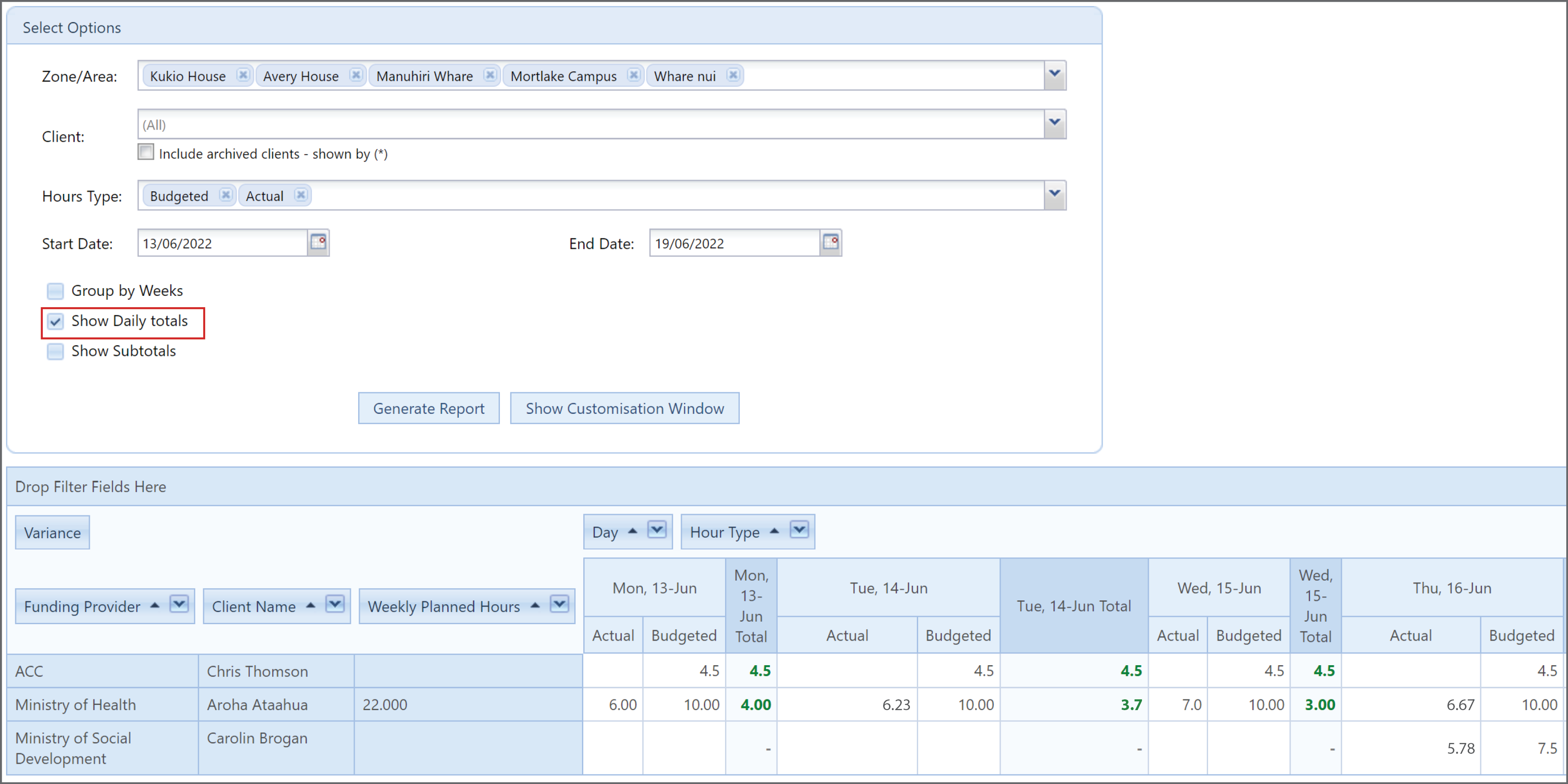Open Client Name filter dropdown
This screenshot has height=784, width=1568.
click(335, 604)
